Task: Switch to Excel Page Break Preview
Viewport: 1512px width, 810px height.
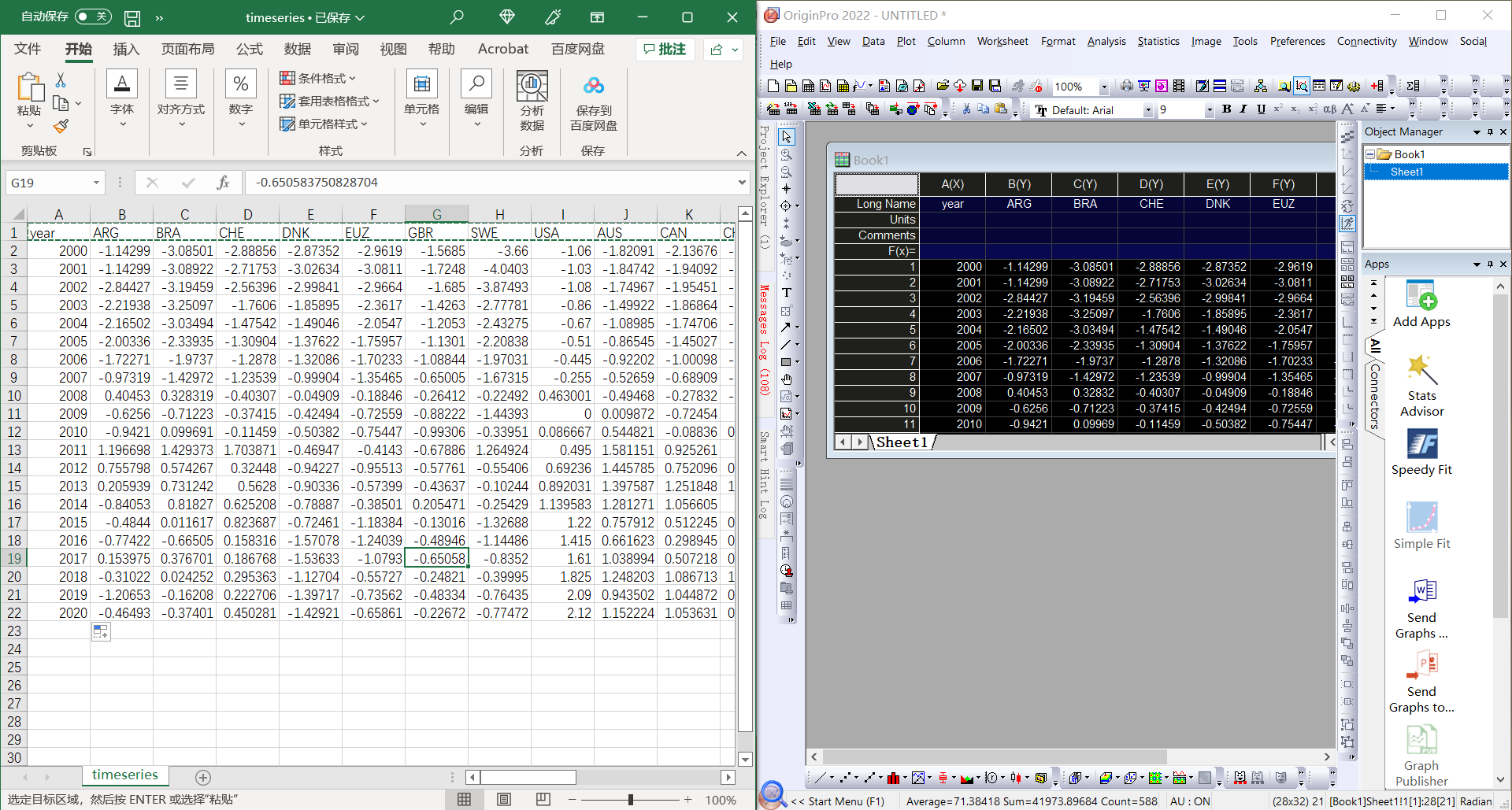Action: (543, 800)
